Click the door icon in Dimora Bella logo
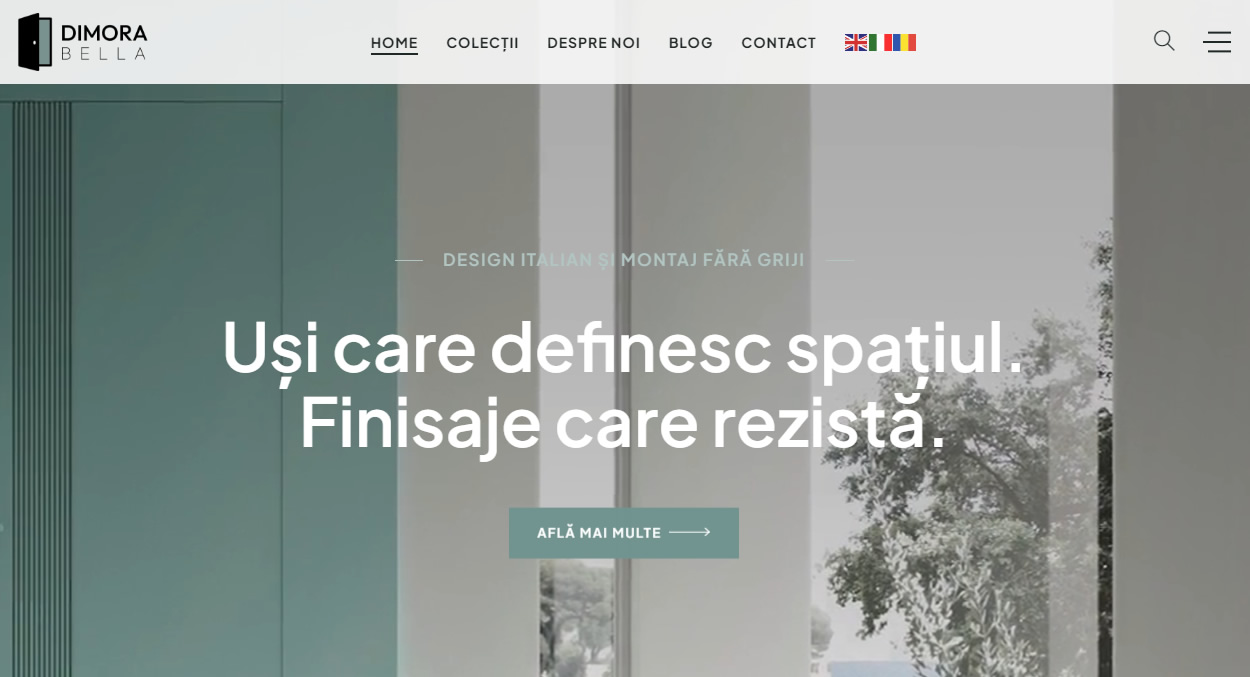Screen dimensions: 1250x677 point(35,42)
